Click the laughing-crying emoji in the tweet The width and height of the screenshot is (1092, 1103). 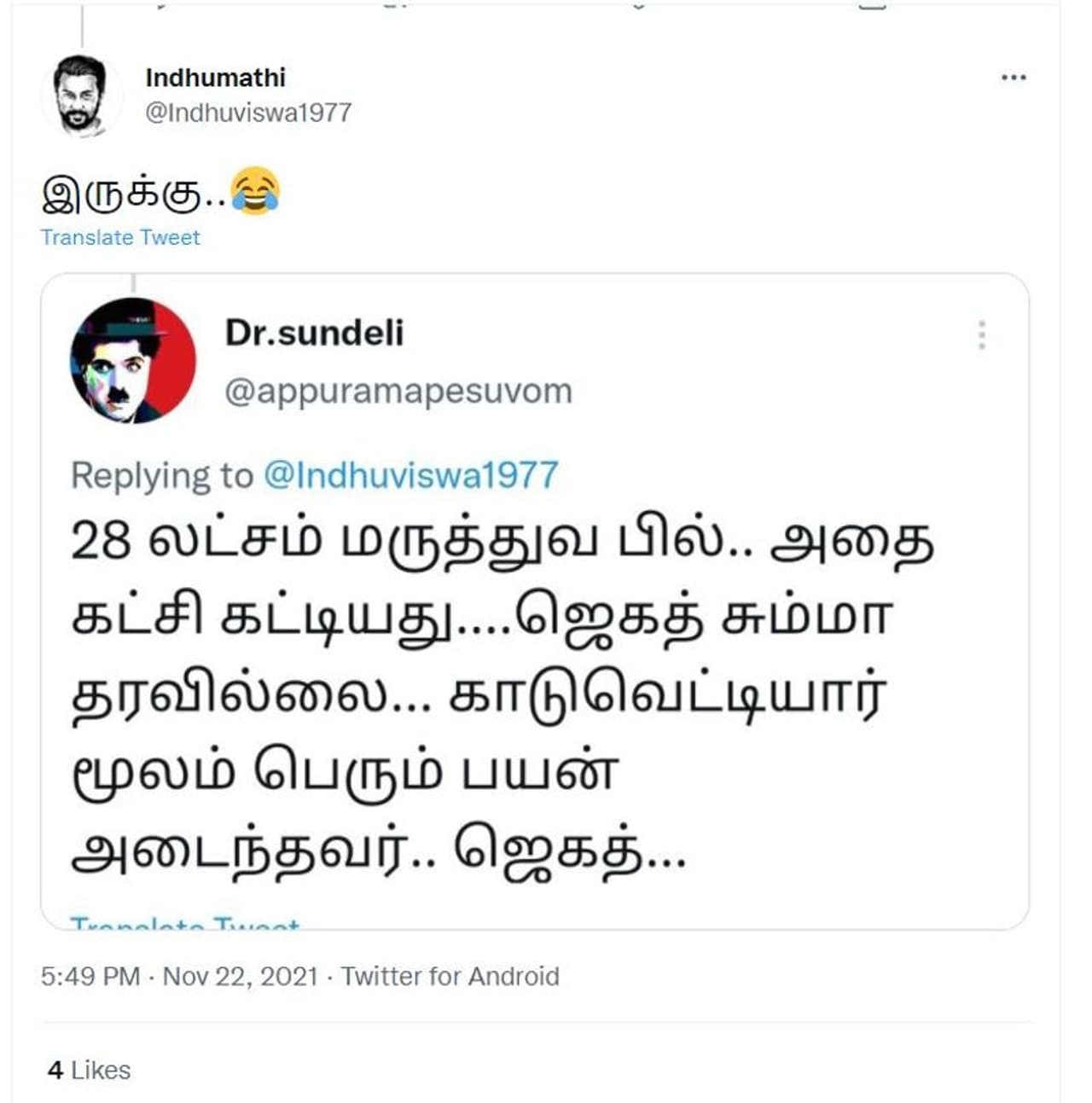[x=255, y=192]
